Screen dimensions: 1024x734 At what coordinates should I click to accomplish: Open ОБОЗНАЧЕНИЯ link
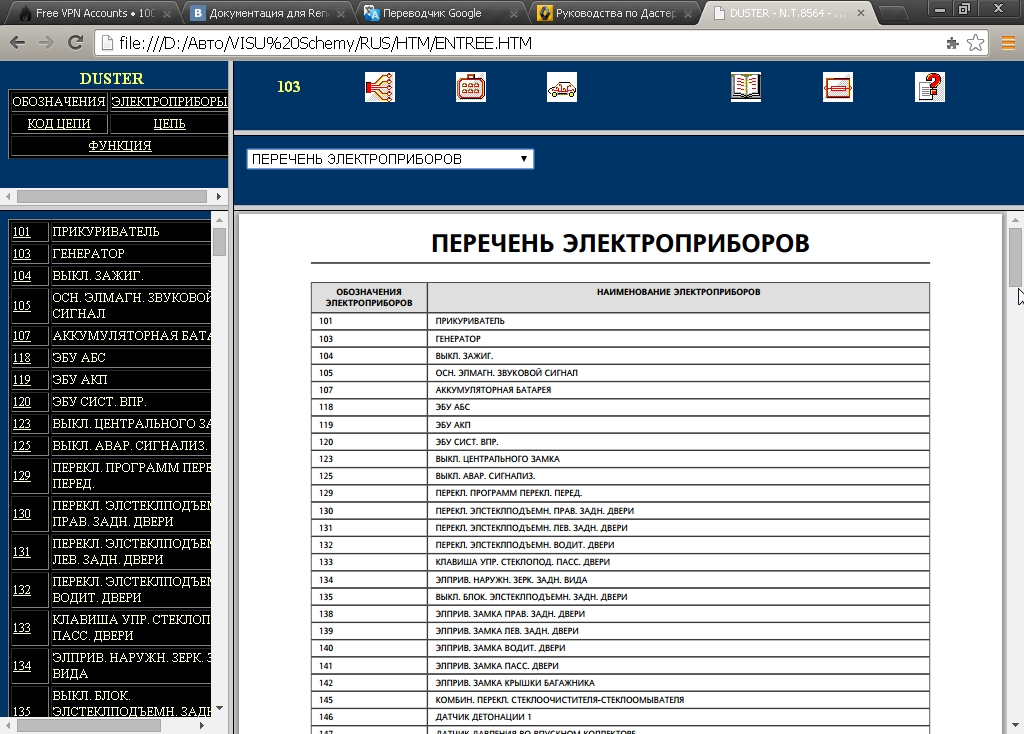coord(59,102)
